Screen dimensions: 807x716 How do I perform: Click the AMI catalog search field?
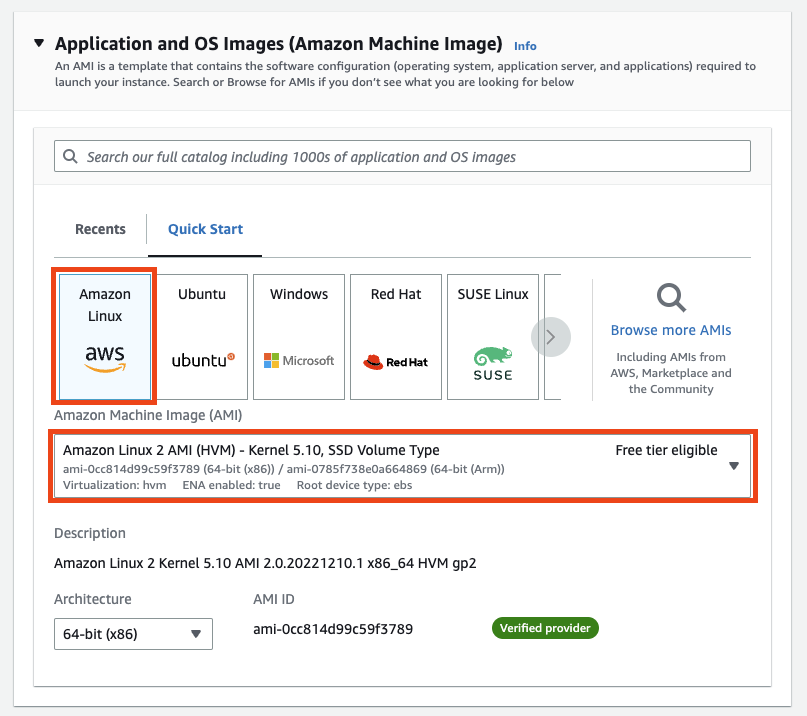[402, 156]
